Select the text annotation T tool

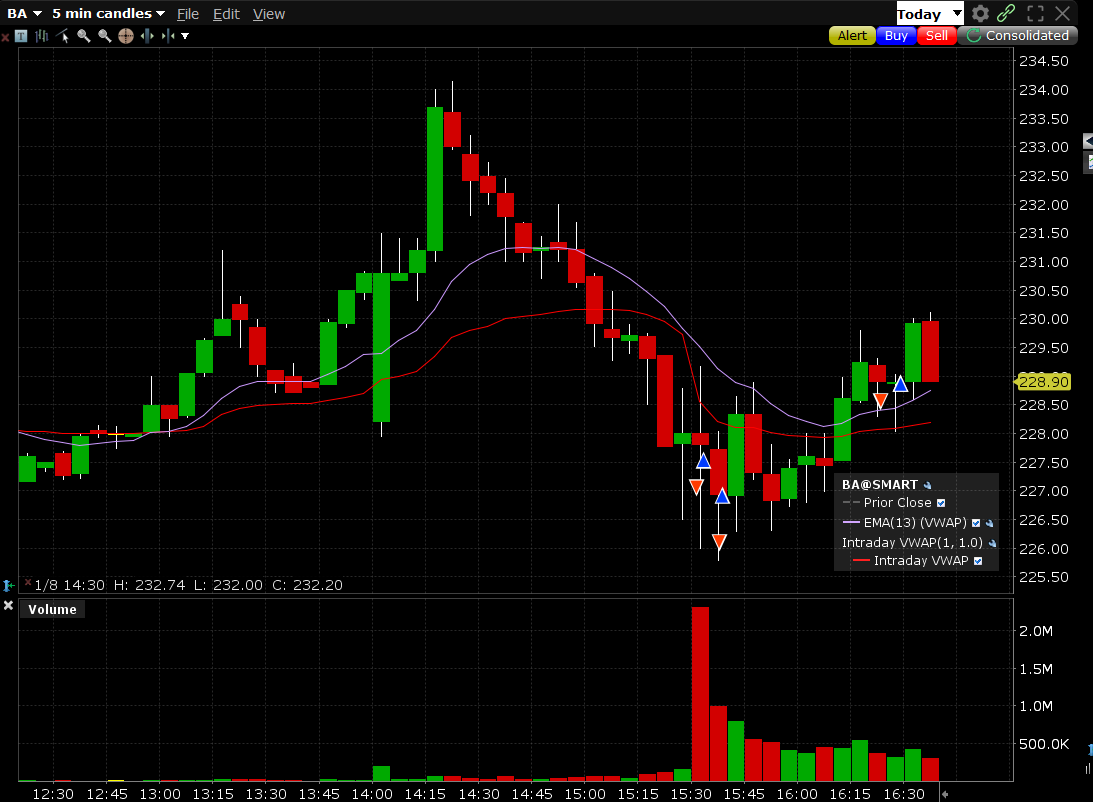click(21, 36)
